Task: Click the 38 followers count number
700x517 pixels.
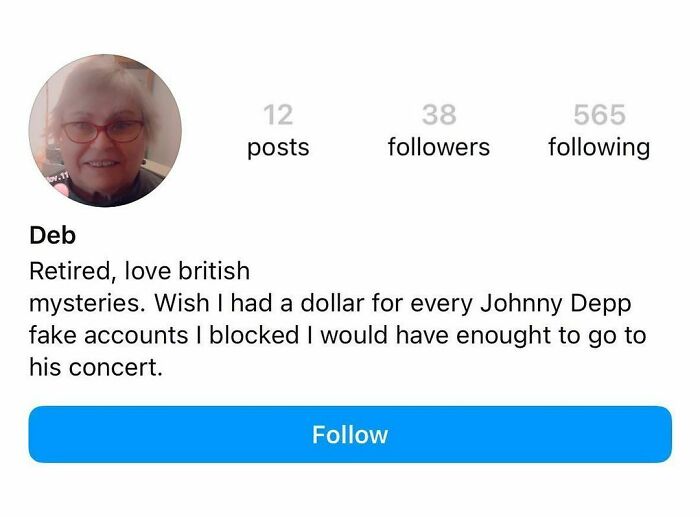Action: click(438, 114)
